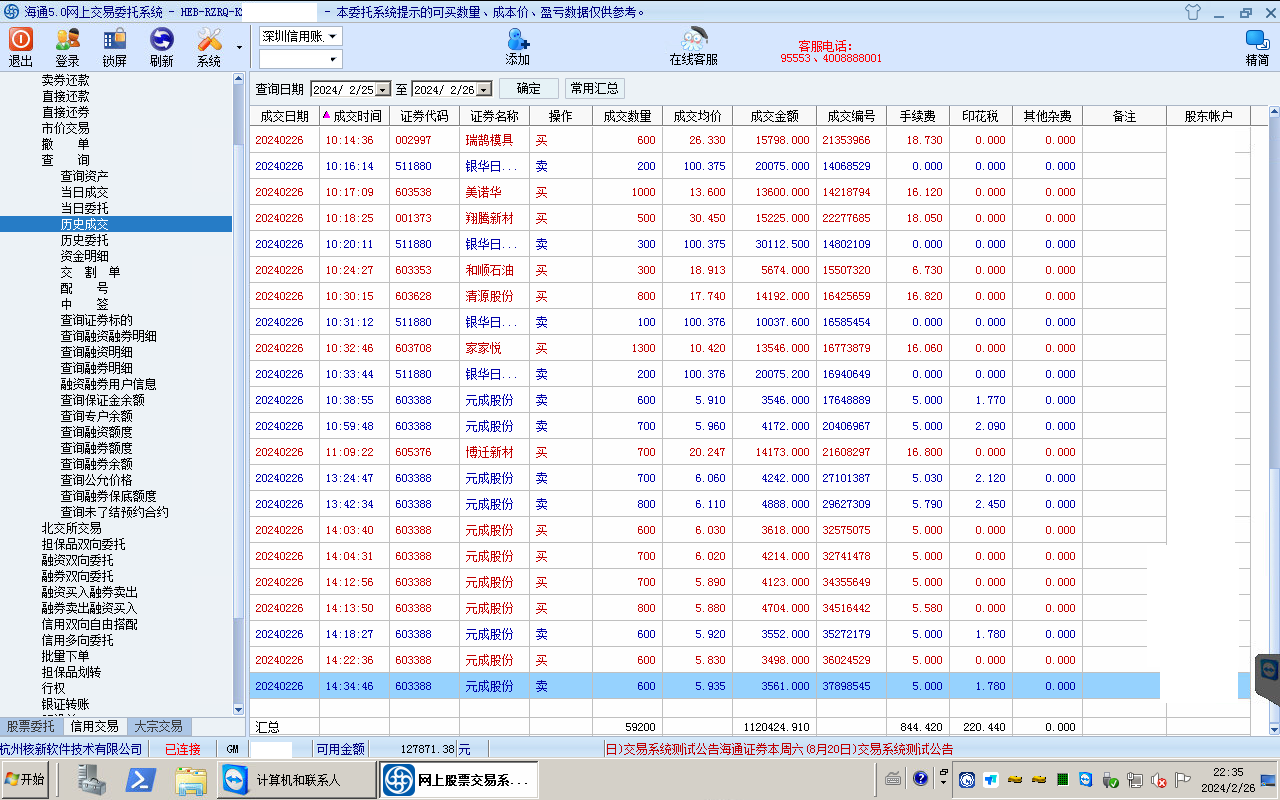The width and height of the screenshot is (1280, 800).
Task: Open the 系统 settings tools icon
Action: click(x=209, y=40)
